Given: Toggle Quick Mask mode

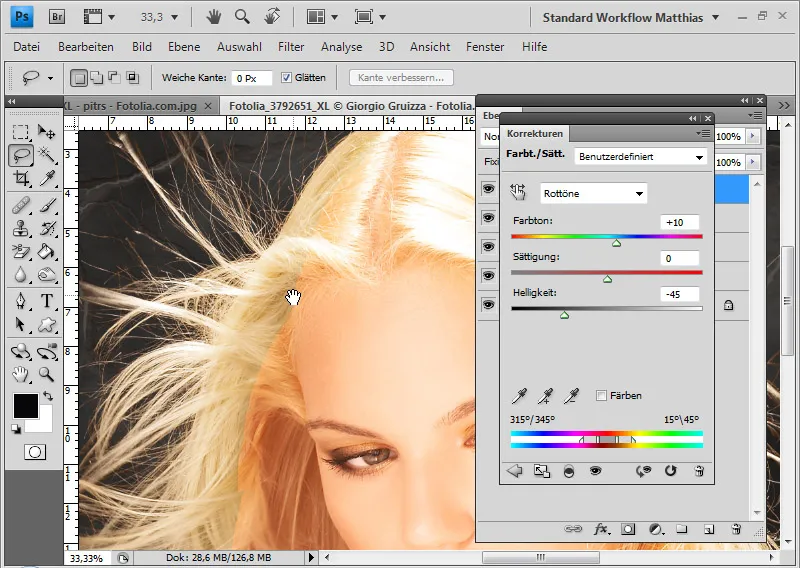Looking at the screenshot, I should (x=34, y=452).
